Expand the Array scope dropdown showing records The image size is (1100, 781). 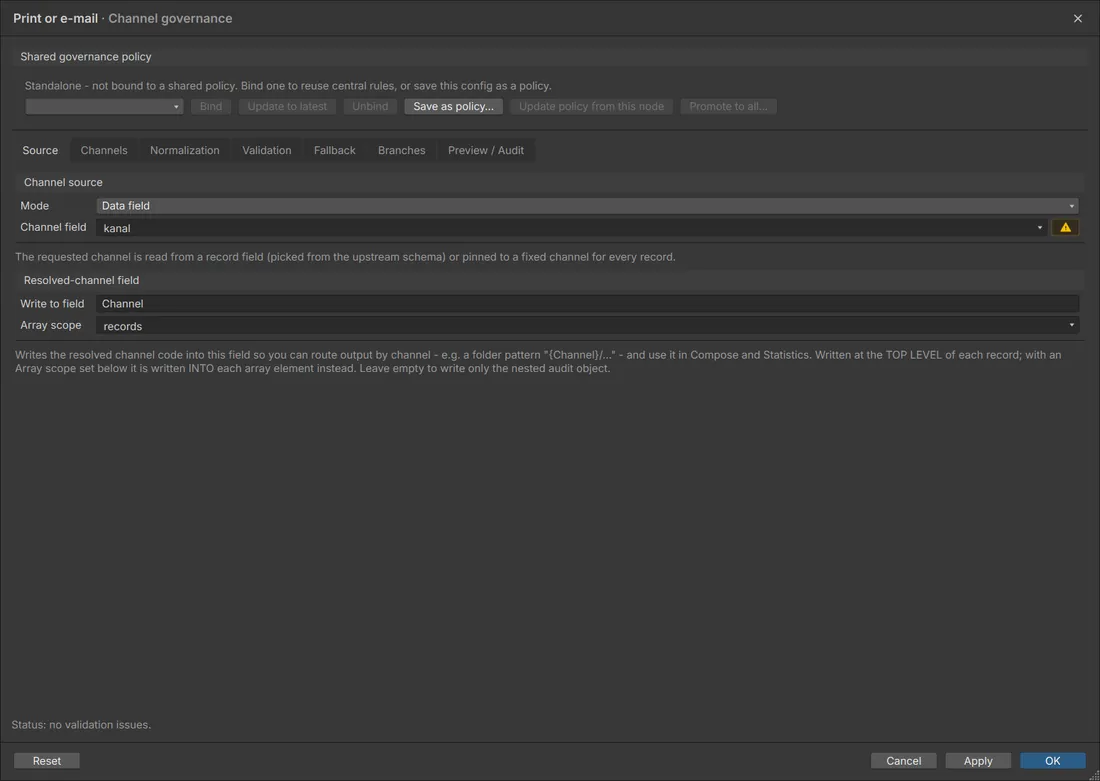587,326
